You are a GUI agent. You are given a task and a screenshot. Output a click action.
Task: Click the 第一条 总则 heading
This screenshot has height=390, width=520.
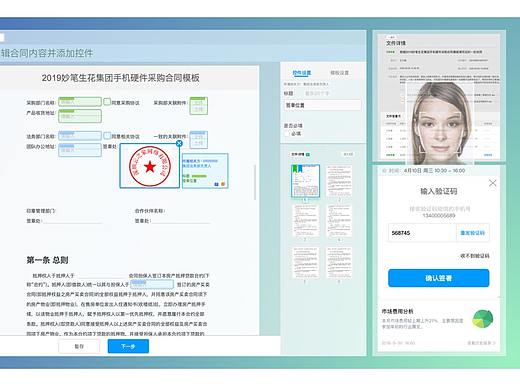tap(47, 260)
